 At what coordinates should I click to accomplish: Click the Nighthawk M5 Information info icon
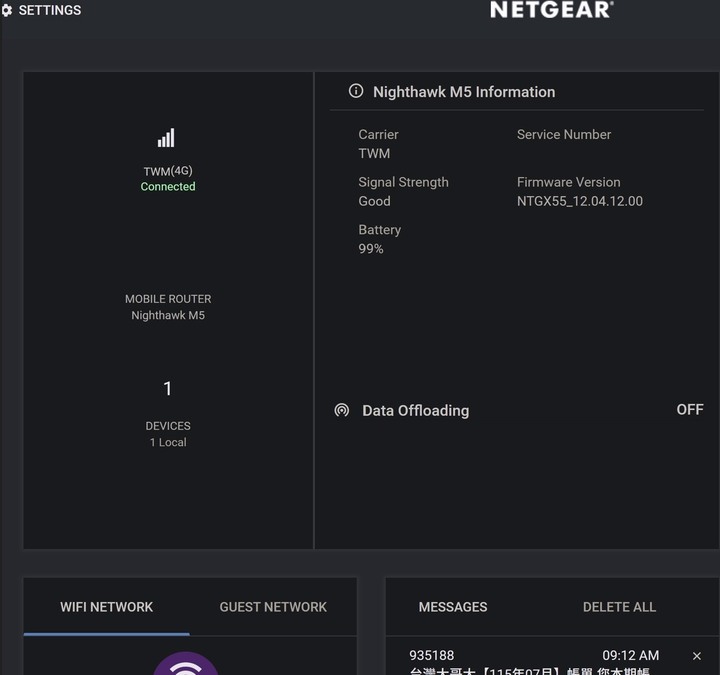coord(356,91)
